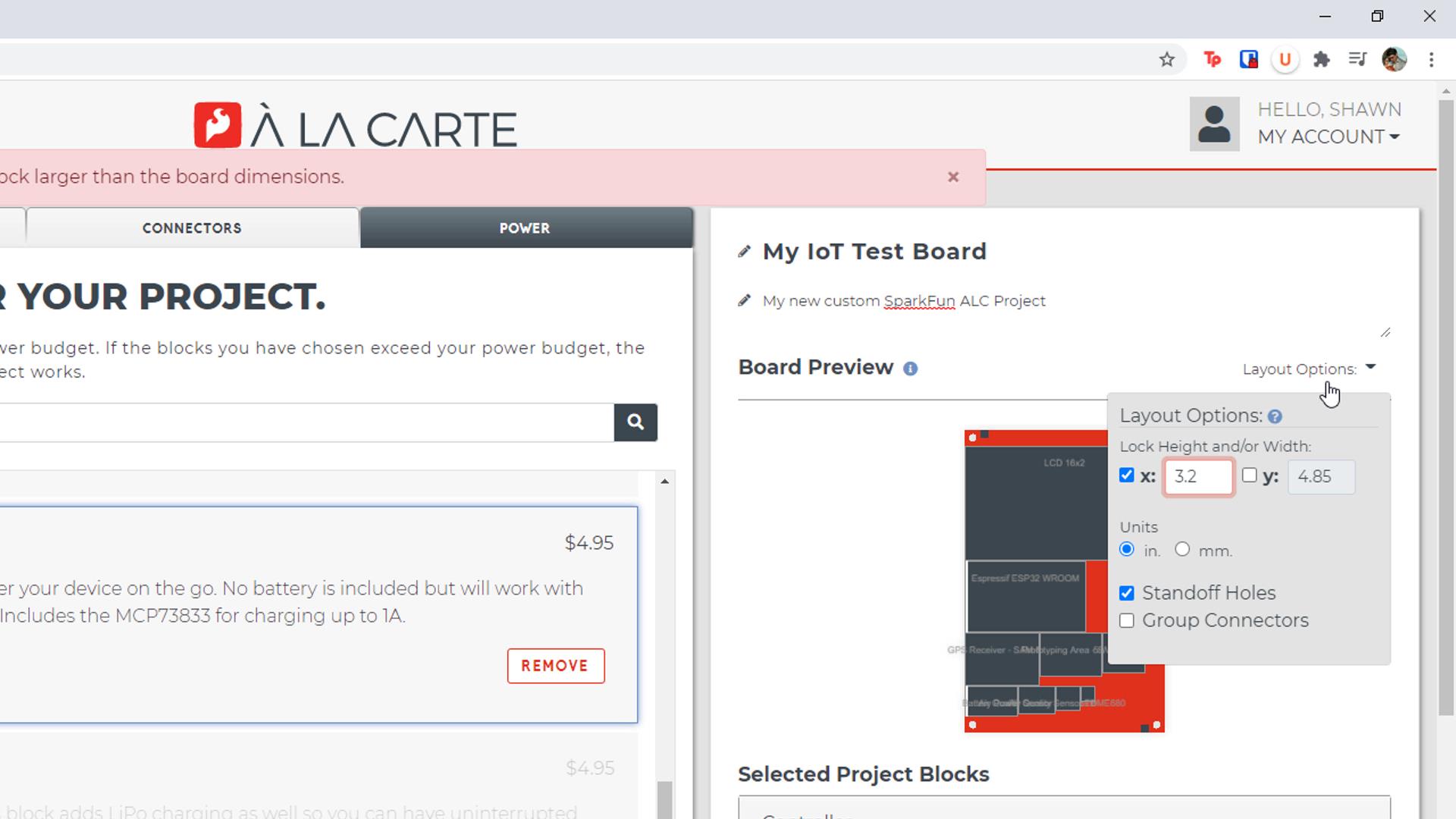Viewport: 1456px width, 819px height.
Task: Enable Group Connectors checkbox
Action: pos(1127,621)
